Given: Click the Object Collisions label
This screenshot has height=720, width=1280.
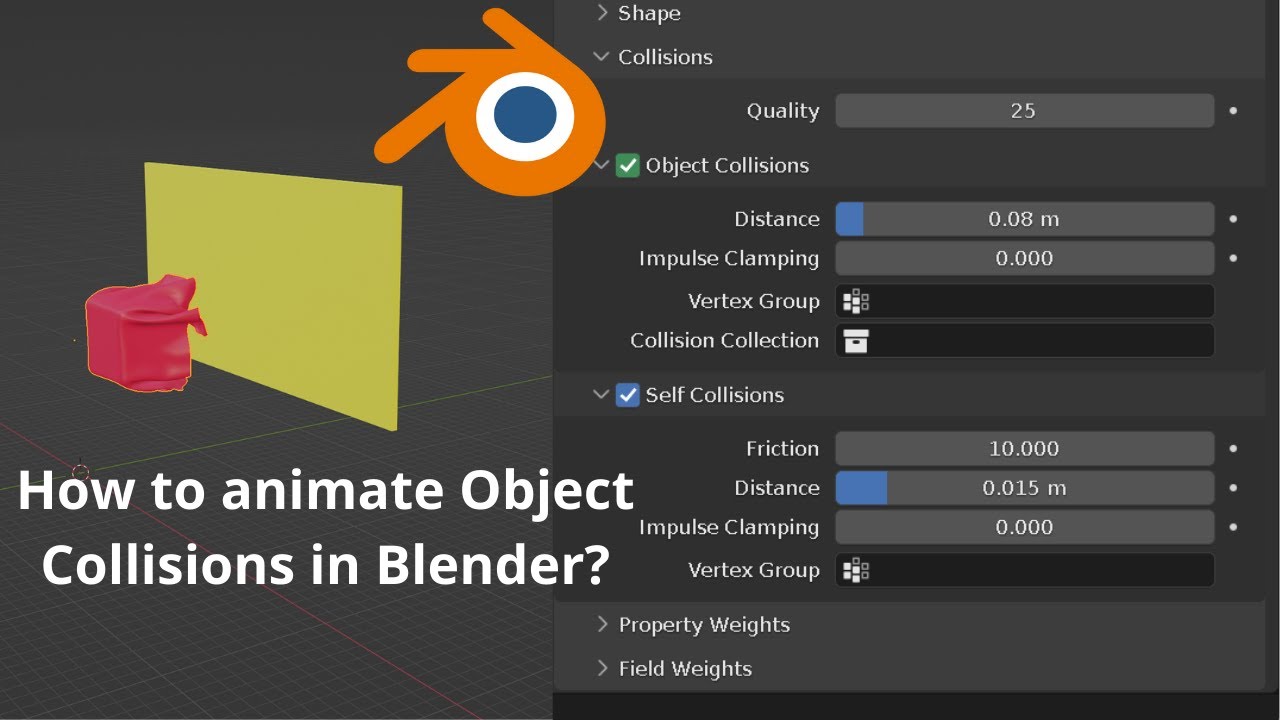Looking at the screenshot, I should pyautogui.click(x=727, y=165).
